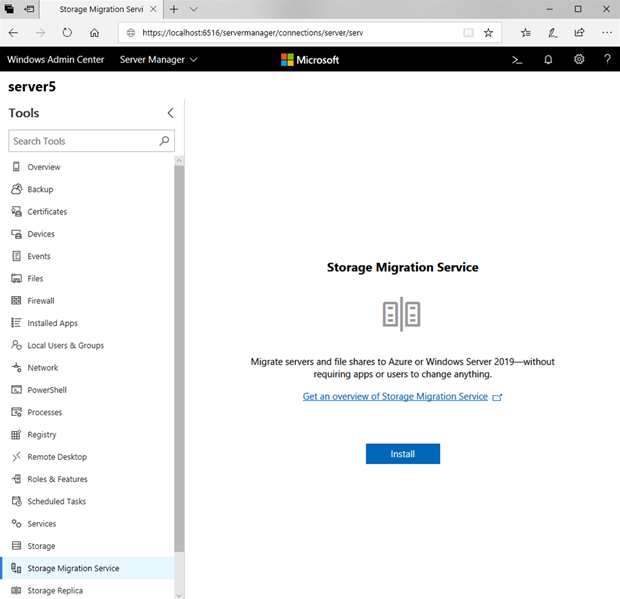The image size is (620, 599).
Task: Open the Storage tool
Action: pyautogui.click(x=87, y=546)
